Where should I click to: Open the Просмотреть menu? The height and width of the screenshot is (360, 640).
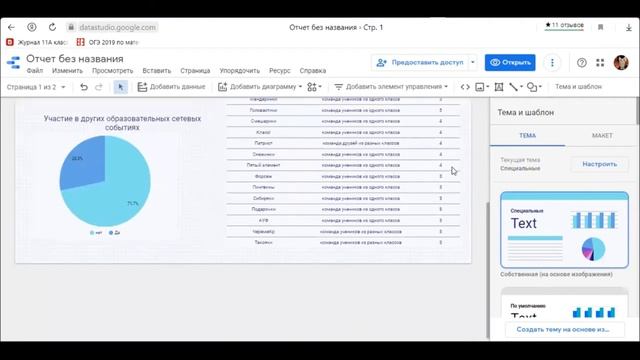pyautogui.click(x=113, y=71)
